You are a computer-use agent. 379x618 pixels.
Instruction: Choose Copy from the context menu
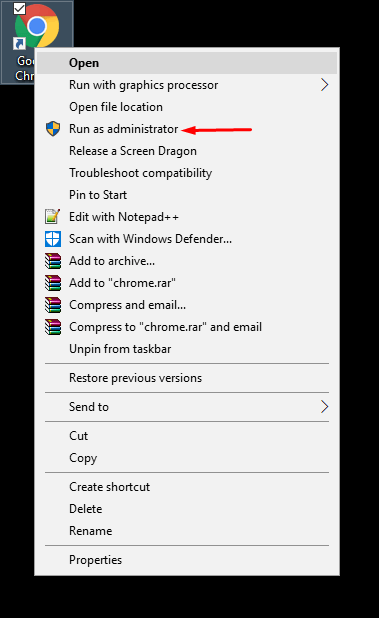click(x=187, y=458)
